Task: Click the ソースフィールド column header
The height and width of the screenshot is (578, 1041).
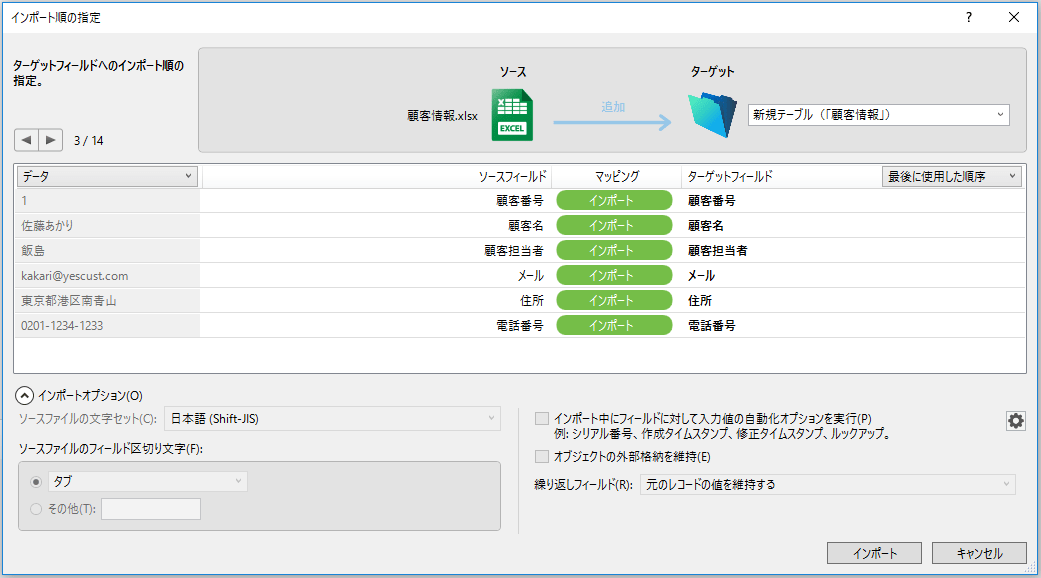Action: (513, 177)
